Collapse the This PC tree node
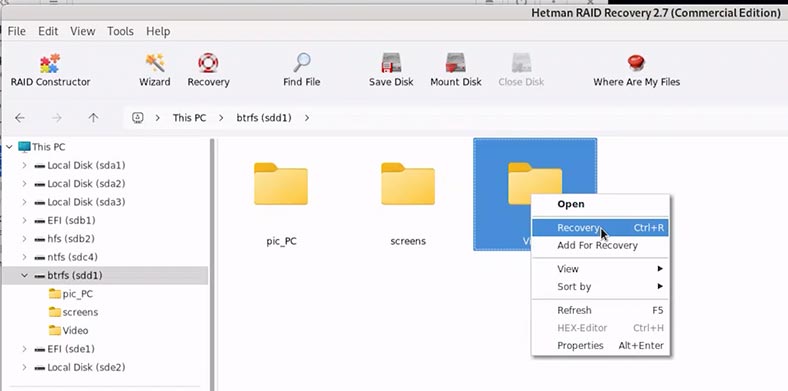Image resolution: width=788 pixels, height=391 pixels. point(9,147)
